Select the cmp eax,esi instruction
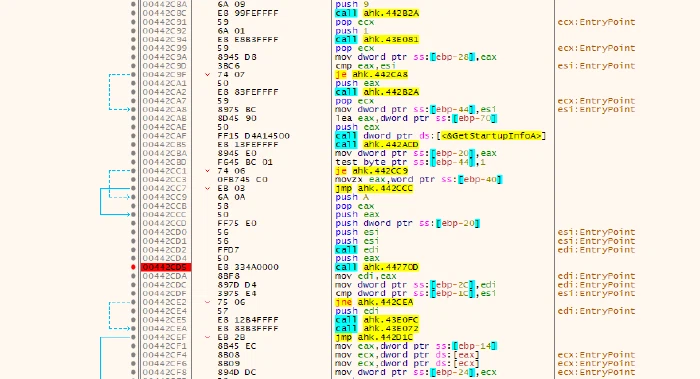Viewport: 700px width, 379px height. tap(365, 66)
